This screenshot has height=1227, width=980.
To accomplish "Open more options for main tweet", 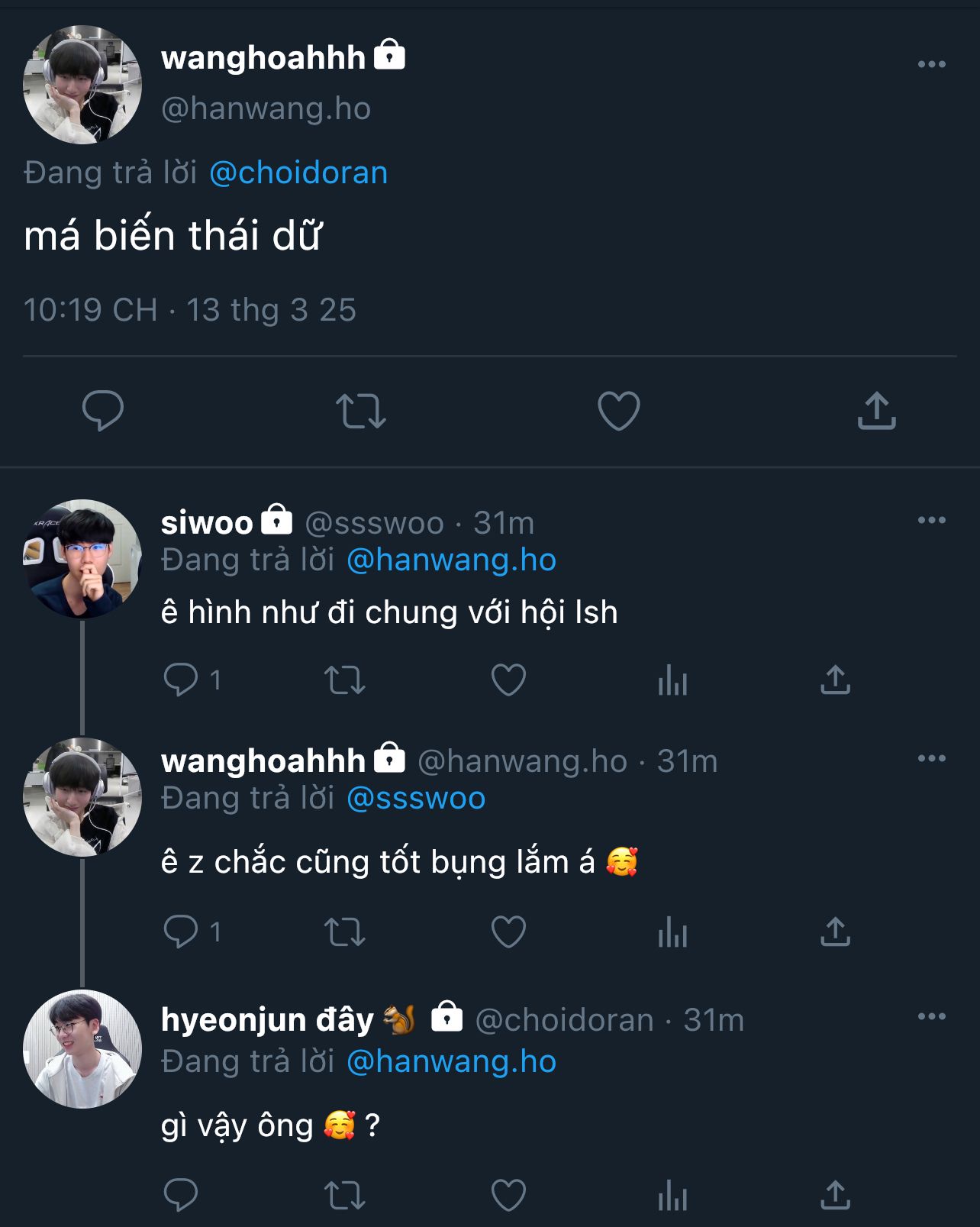I will (x=931, y=64).
